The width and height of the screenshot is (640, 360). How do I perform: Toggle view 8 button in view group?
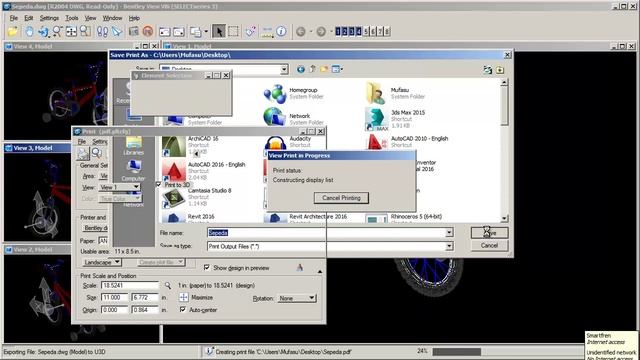coord(387,31)
